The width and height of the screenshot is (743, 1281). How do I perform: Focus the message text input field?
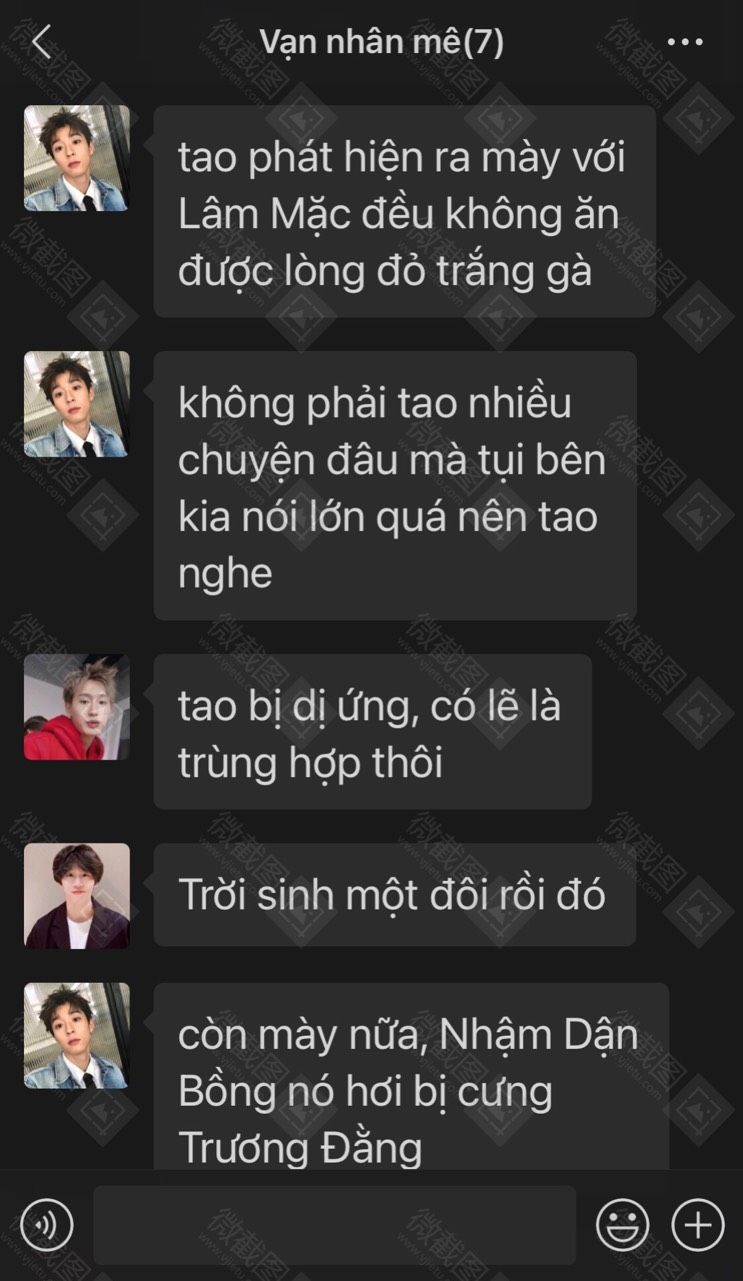[x=335, y=1225]
